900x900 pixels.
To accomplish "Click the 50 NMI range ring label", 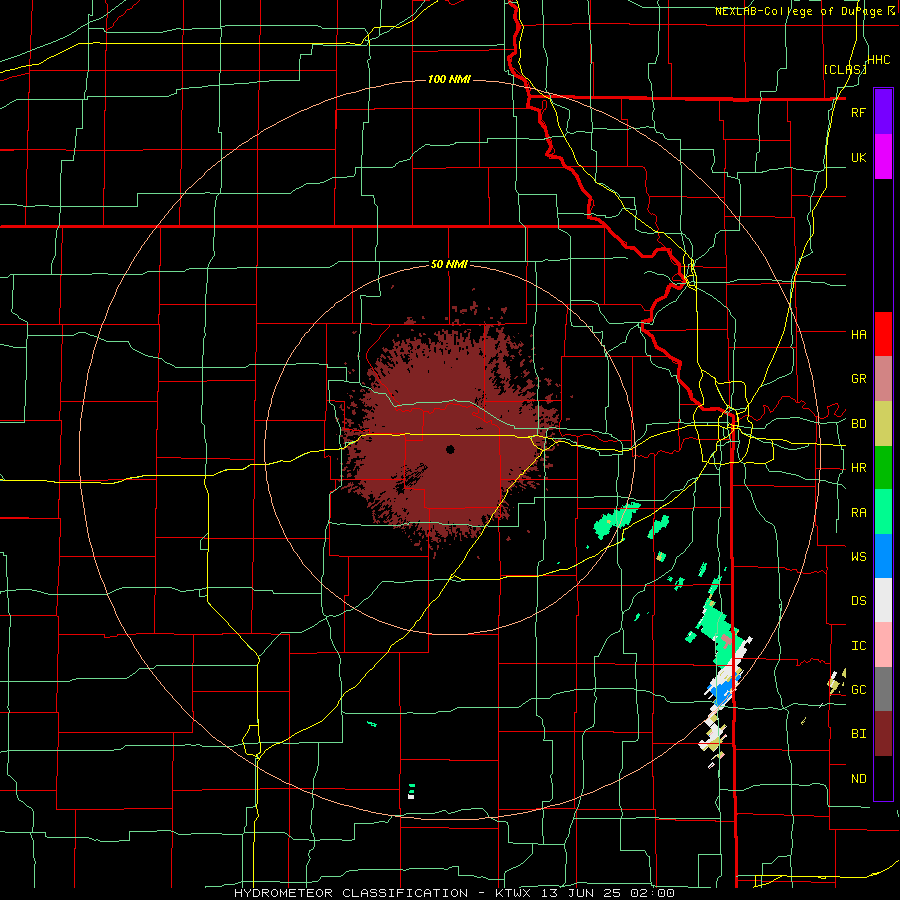I will pos(449,264).
